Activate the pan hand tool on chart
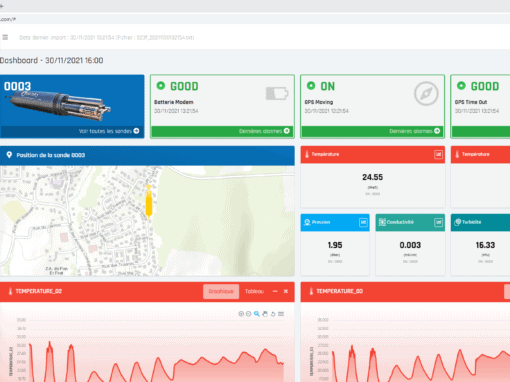Viewport: 510px width, 382px height. [265, 314]
